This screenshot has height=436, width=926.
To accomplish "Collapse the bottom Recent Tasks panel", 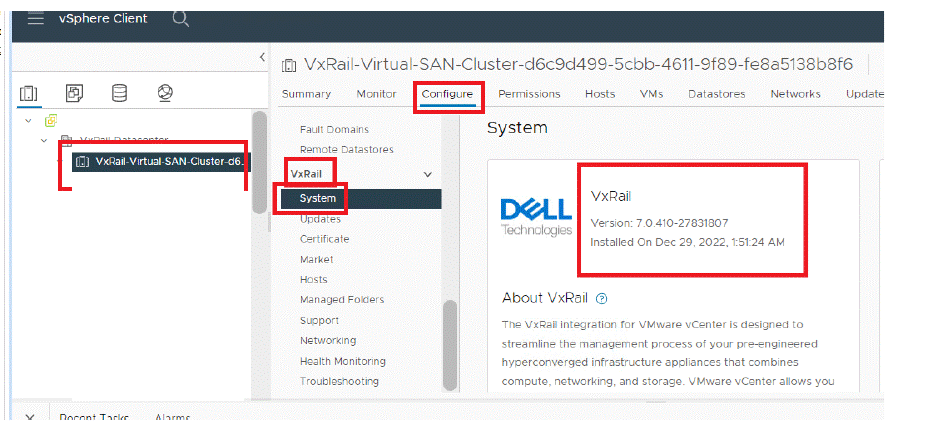I will click(30, 418).
